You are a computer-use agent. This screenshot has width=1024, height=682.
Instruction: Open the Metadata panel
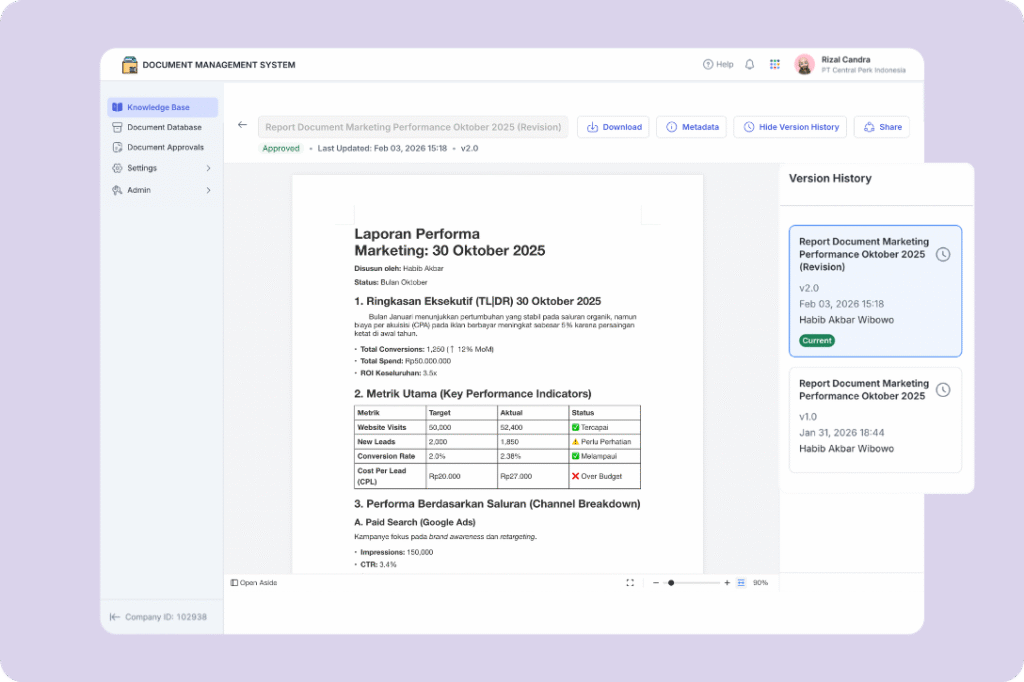[x=691, y=127]
